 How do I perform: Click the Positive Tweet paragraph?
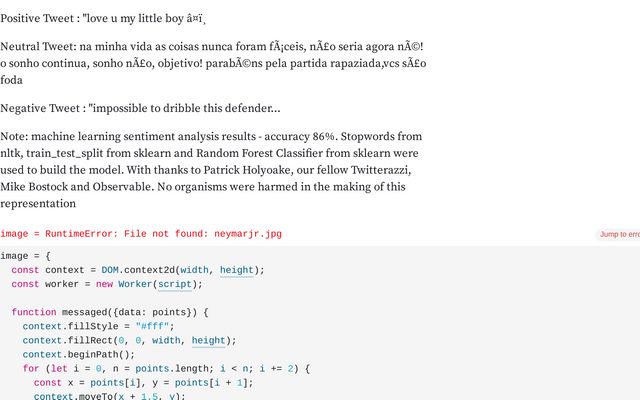click(102, 18)
